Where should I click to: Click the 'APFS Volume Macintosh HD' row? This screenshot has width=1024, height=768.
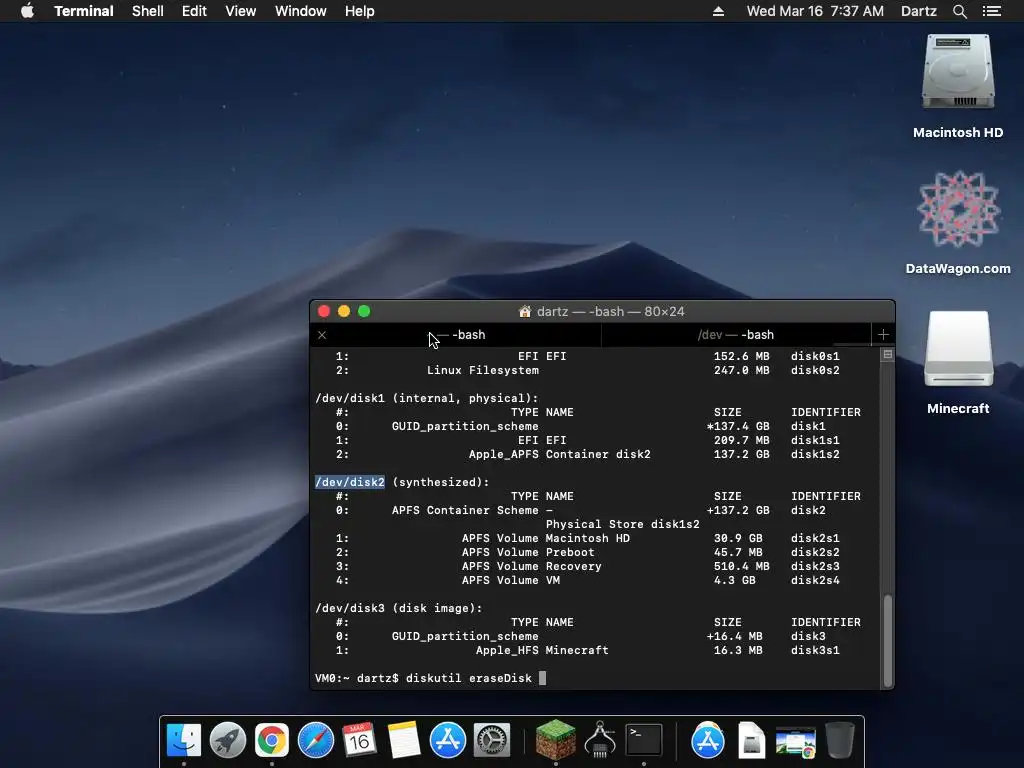(587, 538)
